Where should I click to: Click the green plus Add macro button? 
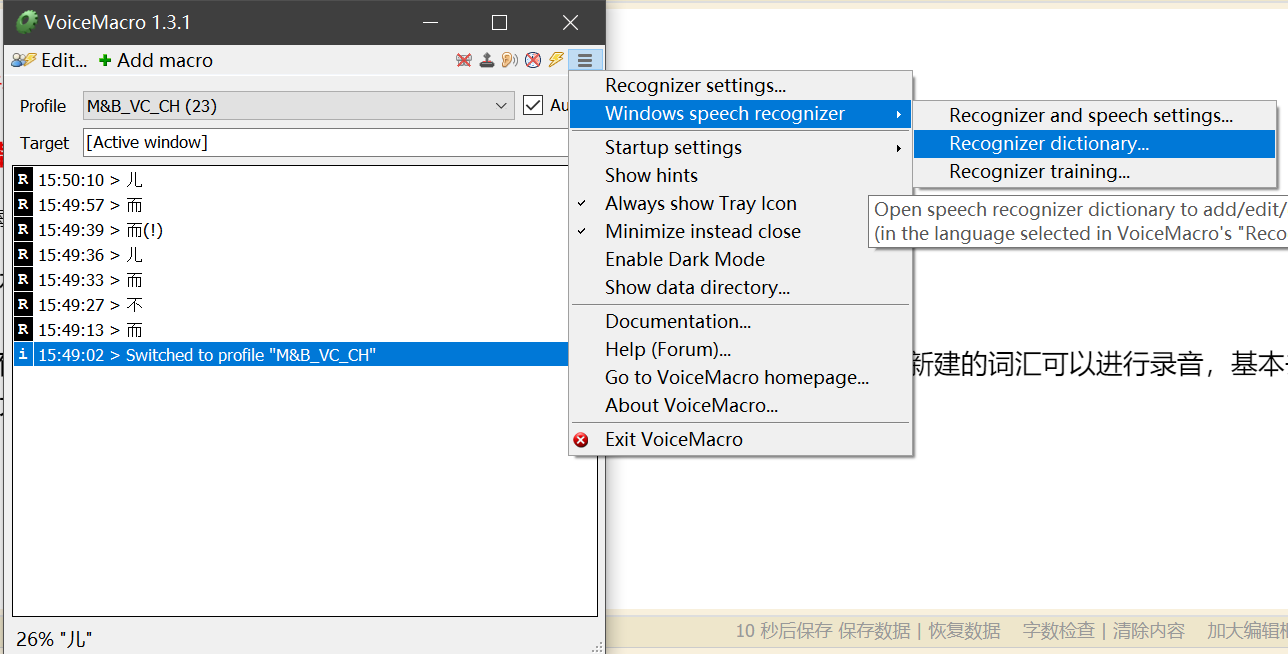tap(156, 60)
